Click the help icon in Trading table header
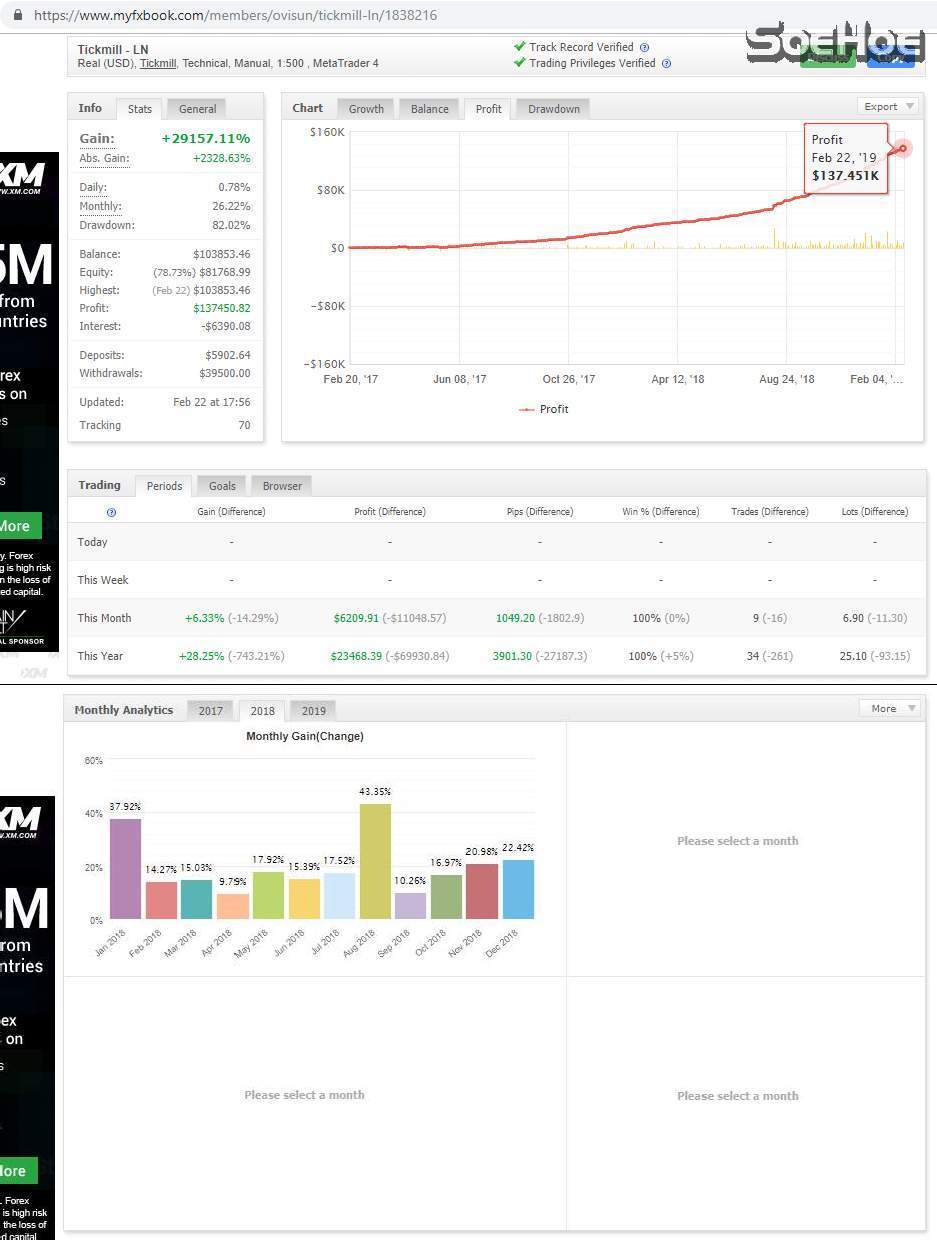Screen dimensions: 937x1240 point(111,512)
